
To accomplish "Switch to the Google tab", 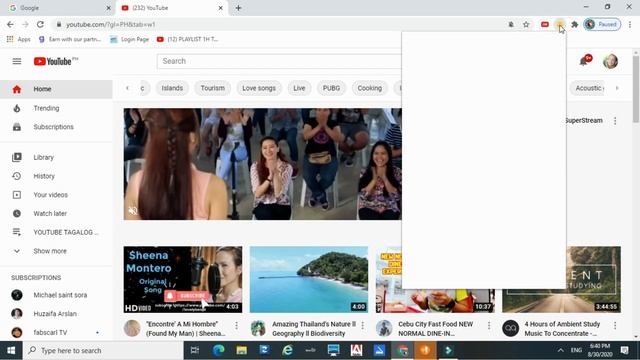I will (x=57, y=8).
